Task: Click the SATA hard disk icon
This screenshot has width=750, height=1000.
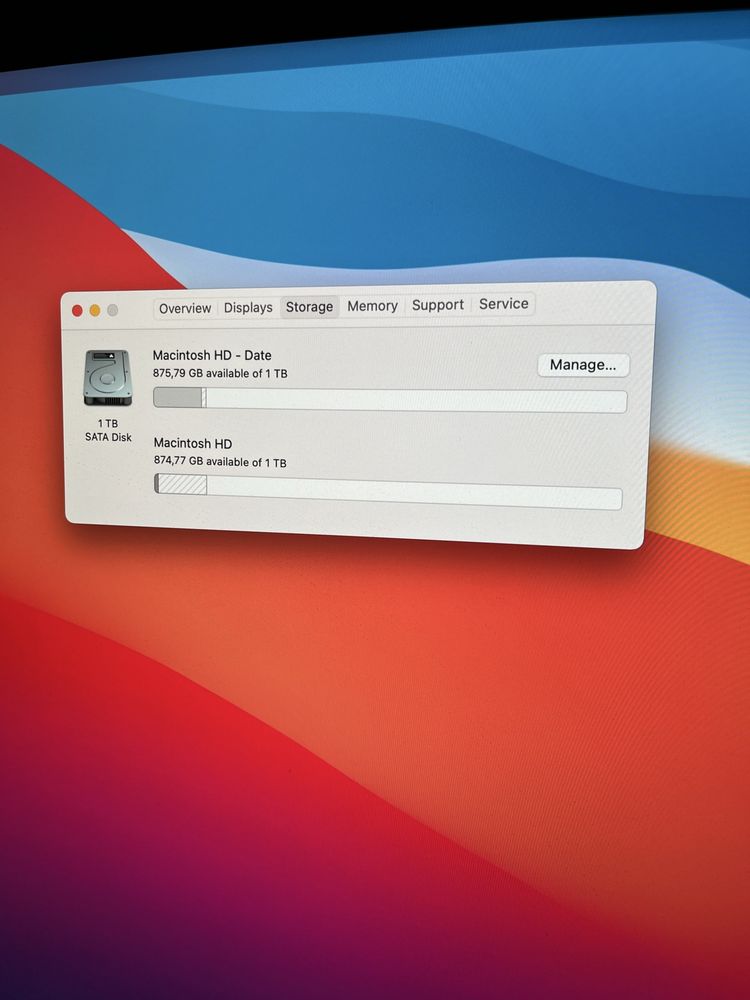Action: (x=108, y=378)
